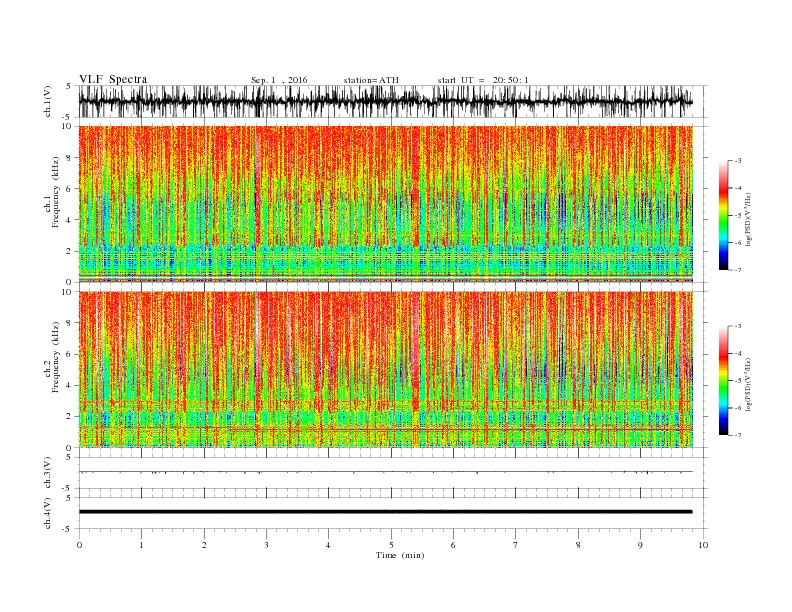The image size is (792, 612).
Task: Click the time axis tick label '3'
Action: 266,545
